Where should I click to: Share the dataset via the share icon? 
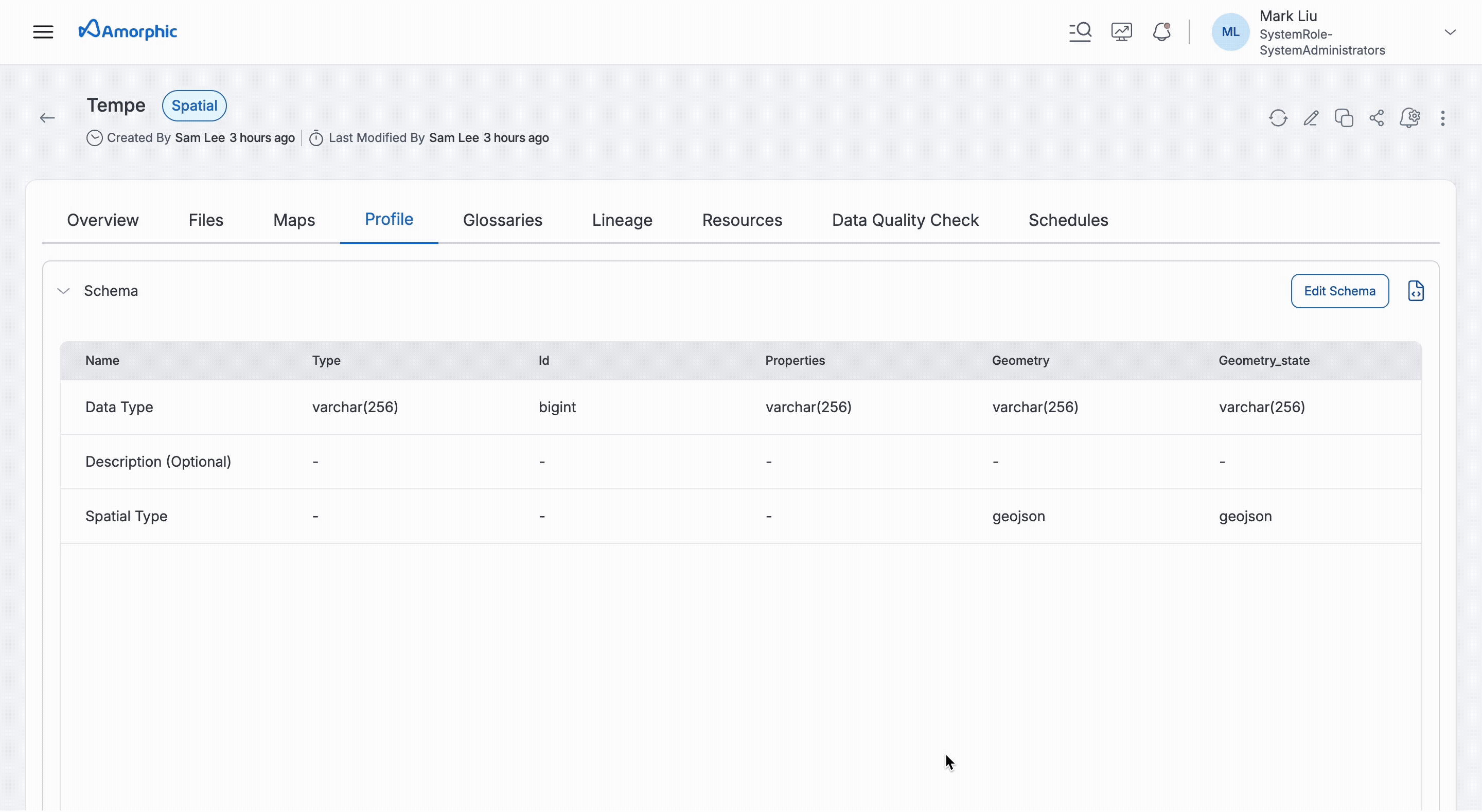[x=1377, y=118]
